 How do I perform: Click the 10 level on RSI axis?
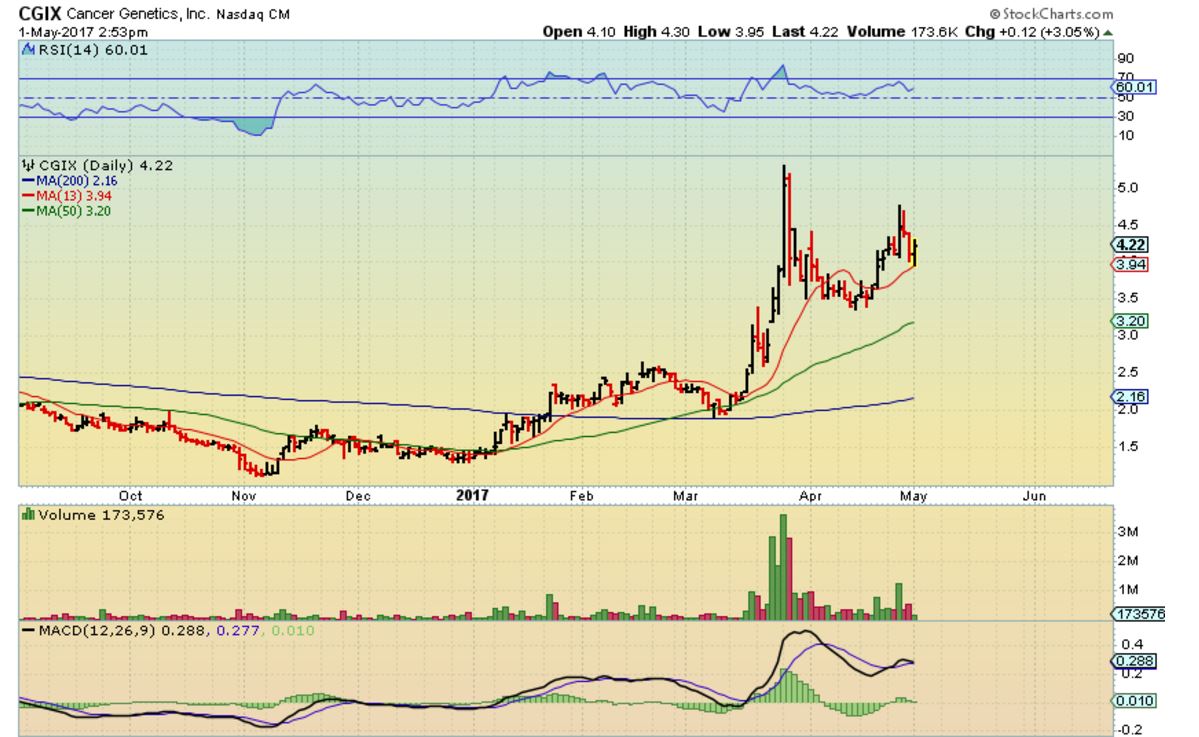tap(1126, 136)
